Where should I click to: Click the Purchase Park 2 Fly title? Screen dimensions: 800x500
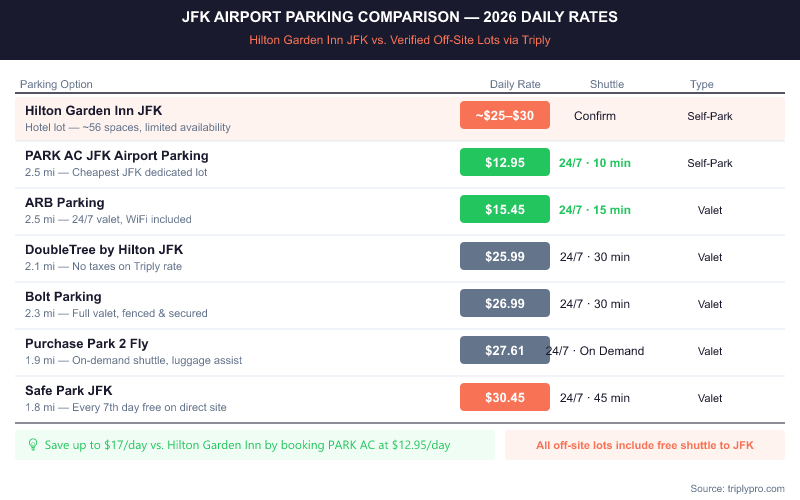click(86, 343)
